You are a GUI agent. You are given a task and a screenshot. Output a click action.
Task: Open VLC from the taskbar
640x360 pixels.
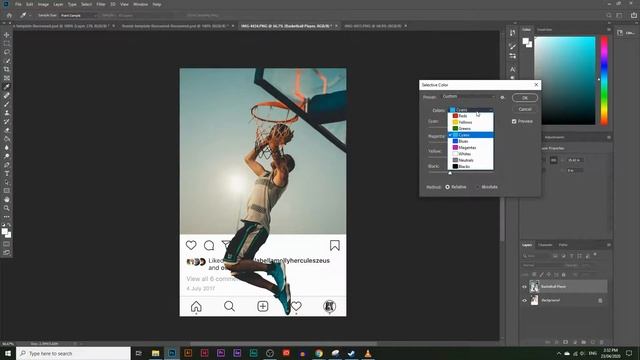point(368,353)
